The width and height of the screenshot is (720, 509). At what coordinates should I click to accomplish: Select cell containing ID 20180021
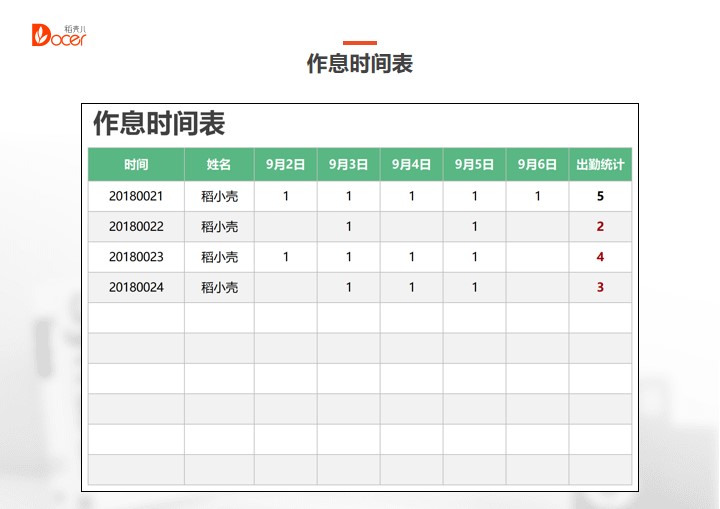136,197
